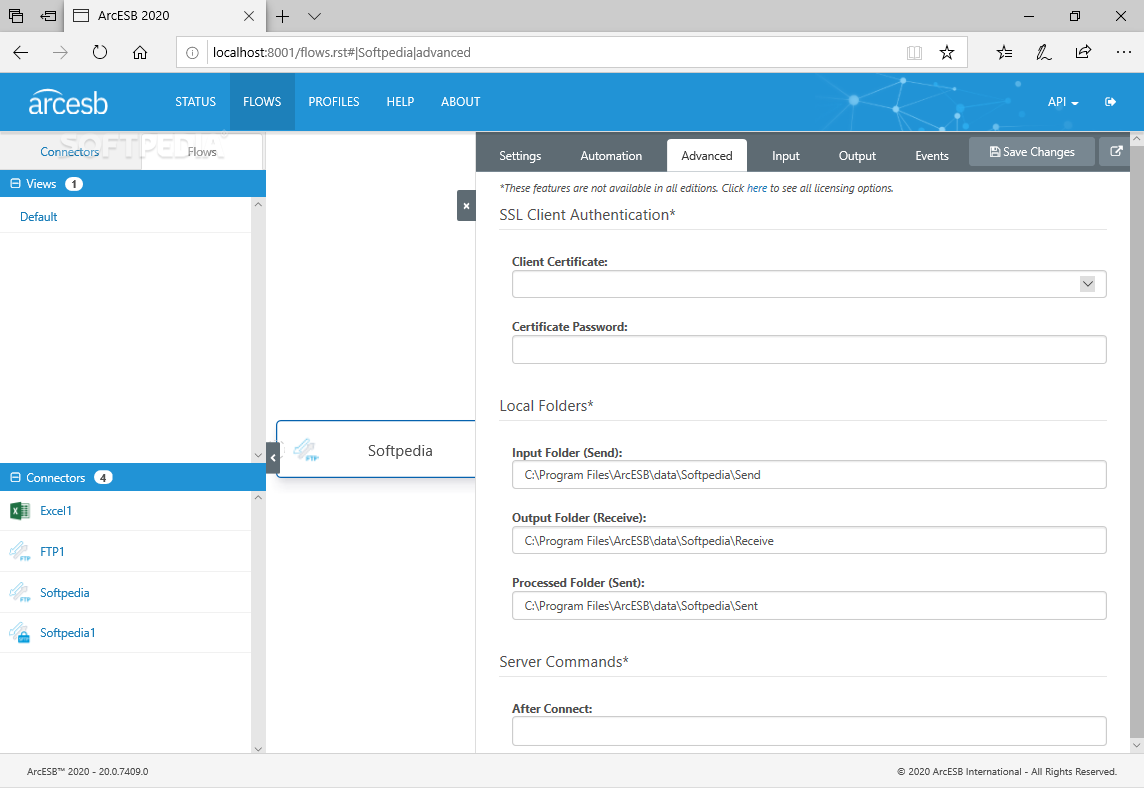Open HELP page
The height and width of the screenshot is (788, 1144).
point(400,102)
